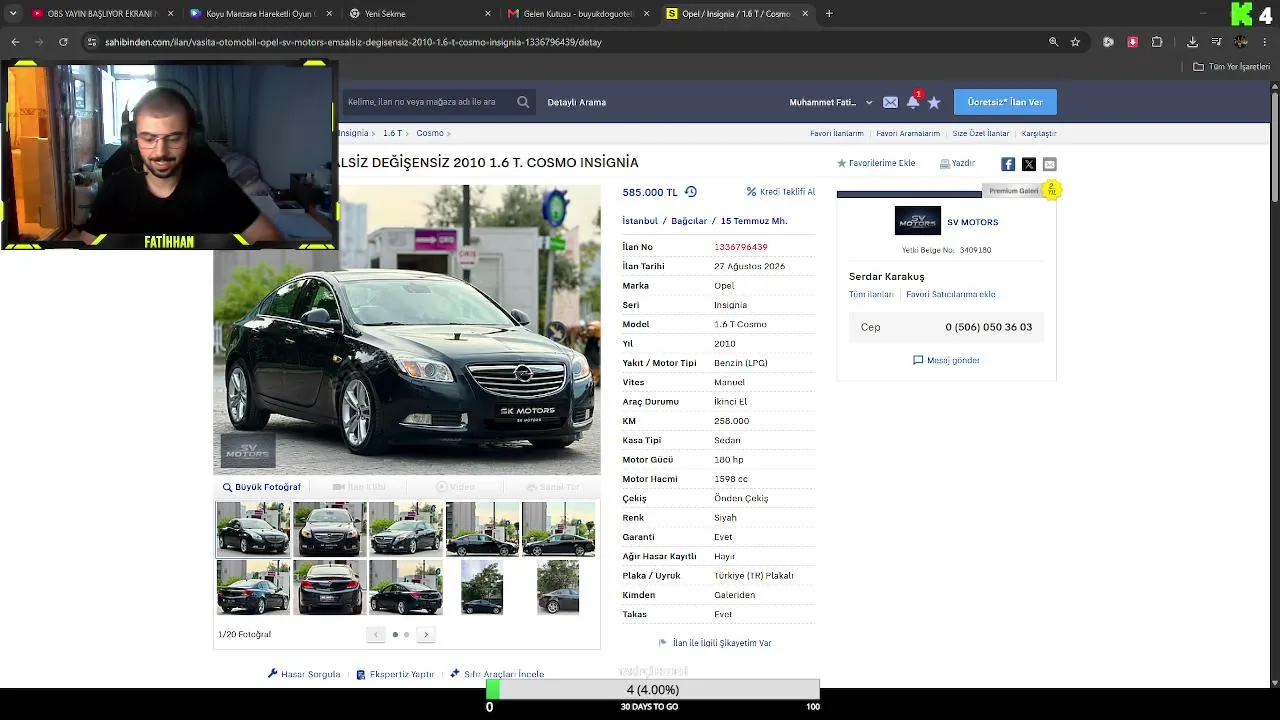
Task: Click Favorilerime Ekle
Action: tap(876, 163)
